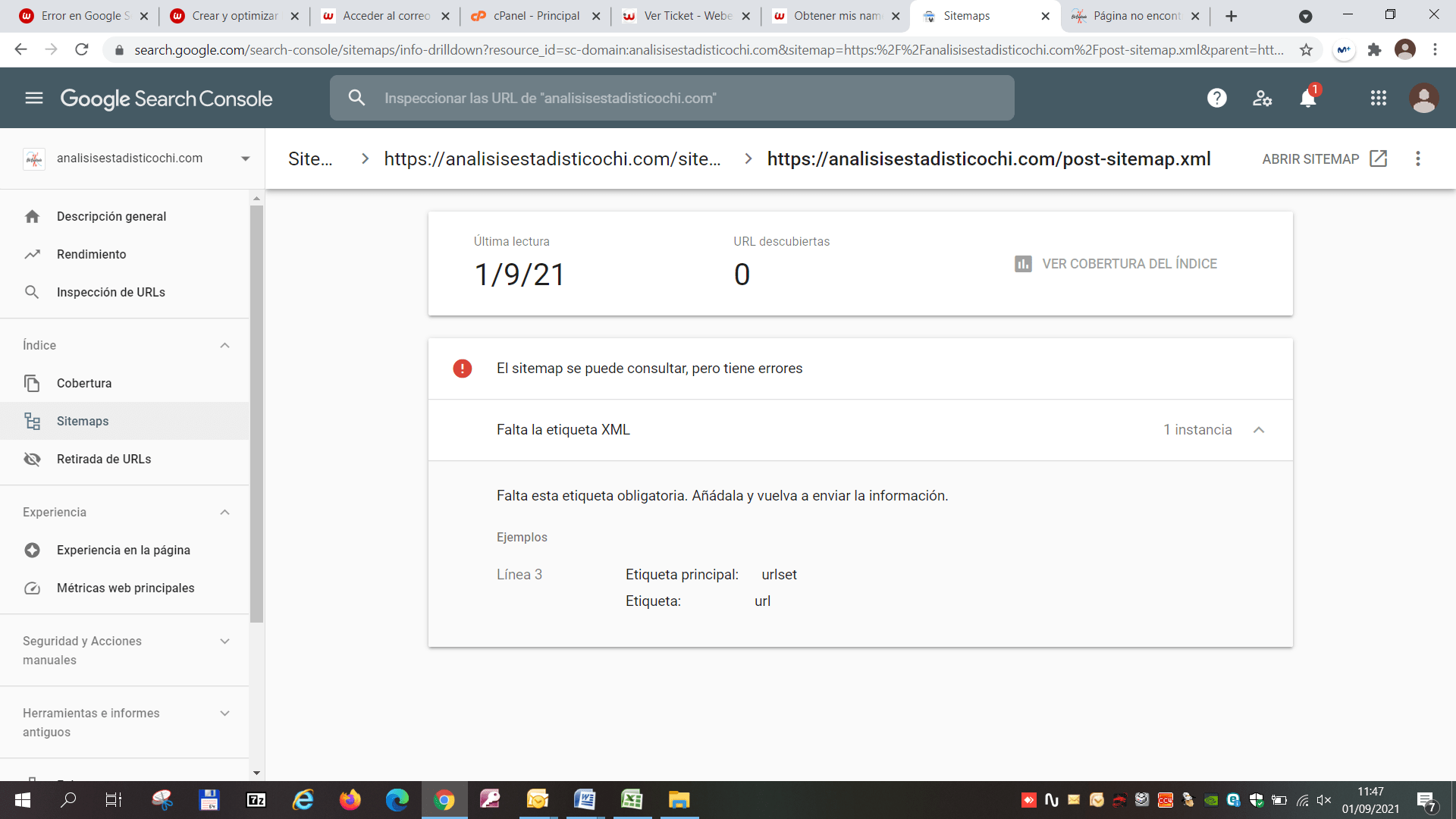Click ABRIR SITEMAP button

(1324, 158)
